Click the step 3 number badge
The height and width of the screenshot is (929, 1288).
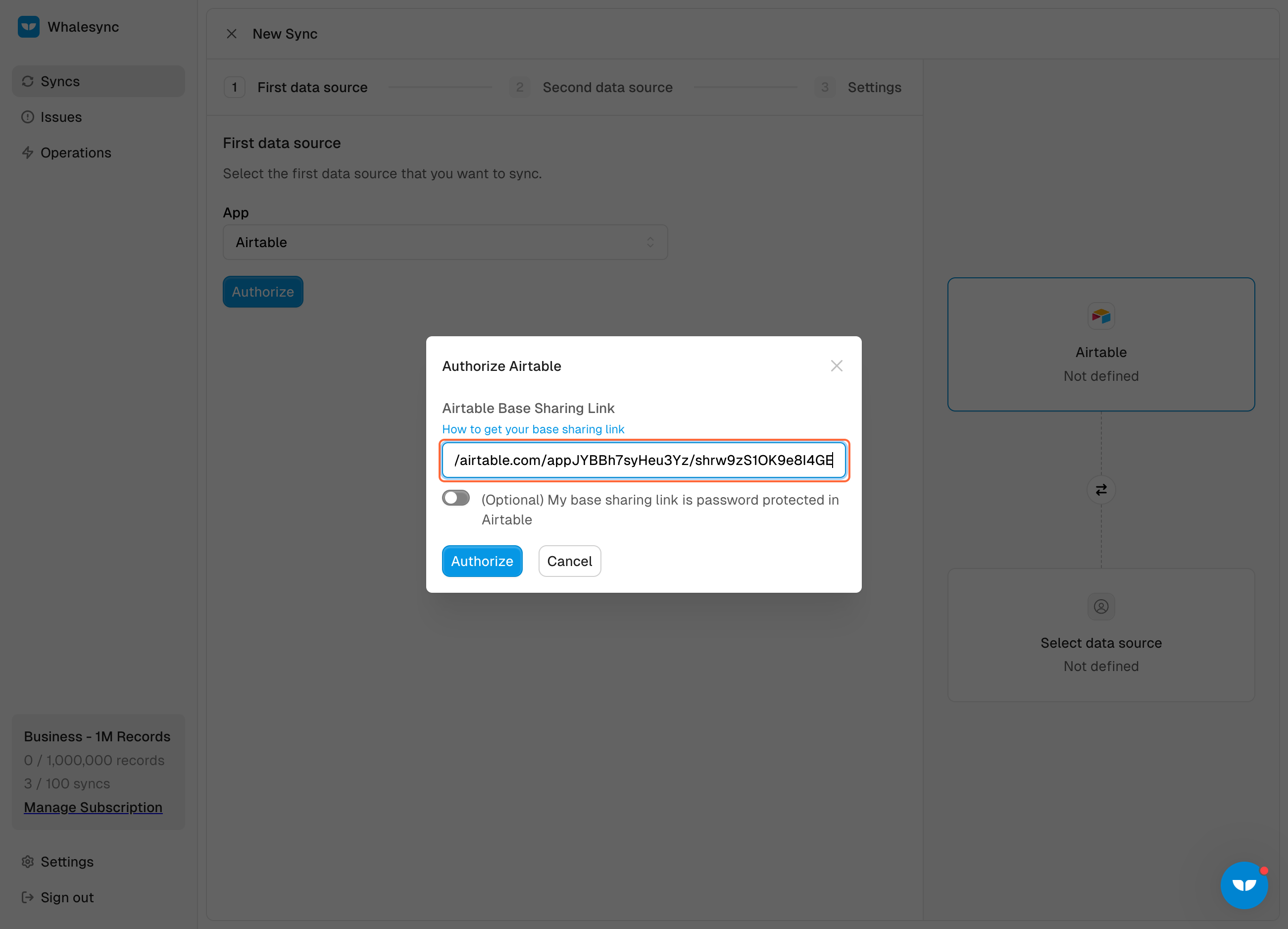coord(825,88)
